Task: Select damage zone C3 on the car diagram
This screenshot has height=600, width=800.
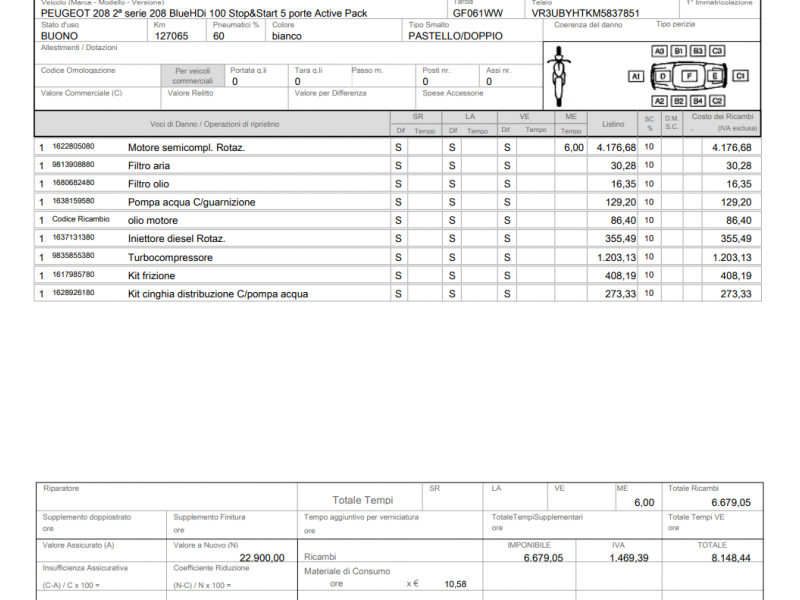Action: point(717,51)
